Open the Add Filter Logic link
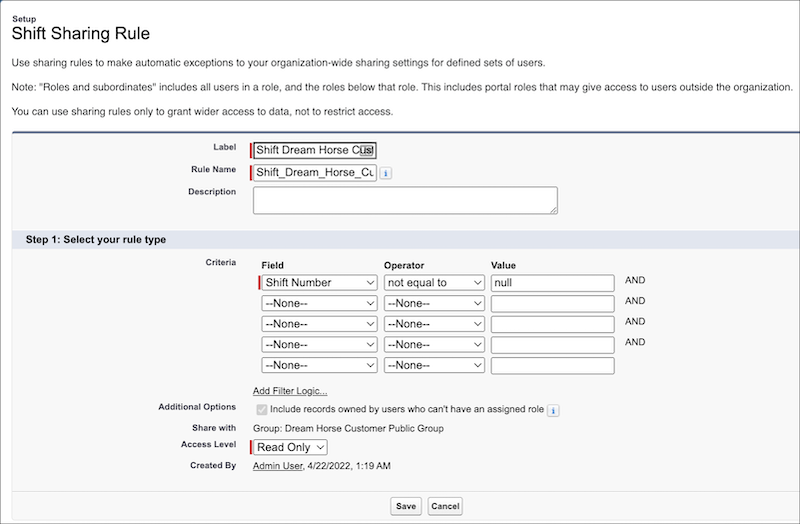 coord(290,391)
